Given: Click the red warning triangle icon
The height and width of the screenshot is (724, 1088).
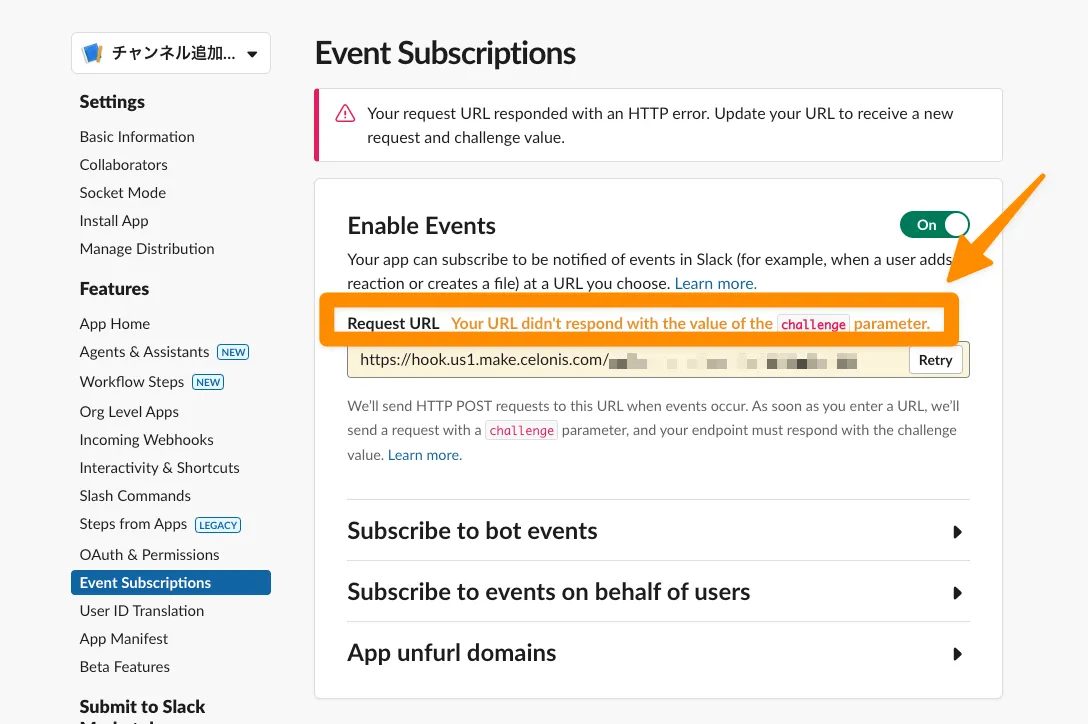Looking at the screenshot, I should [x=344, y=113].
